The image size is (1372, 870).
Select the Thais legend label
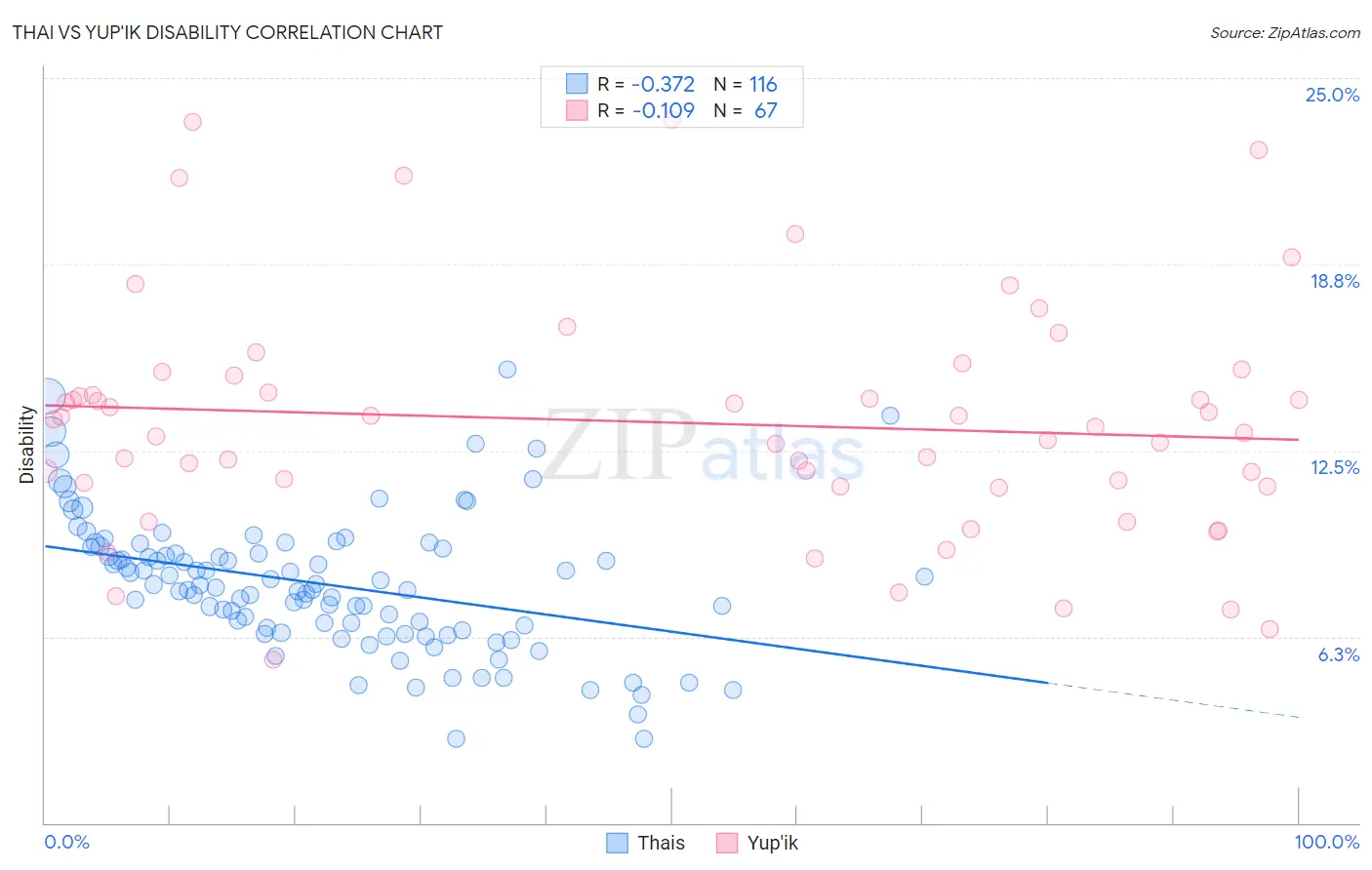point(661,843)
